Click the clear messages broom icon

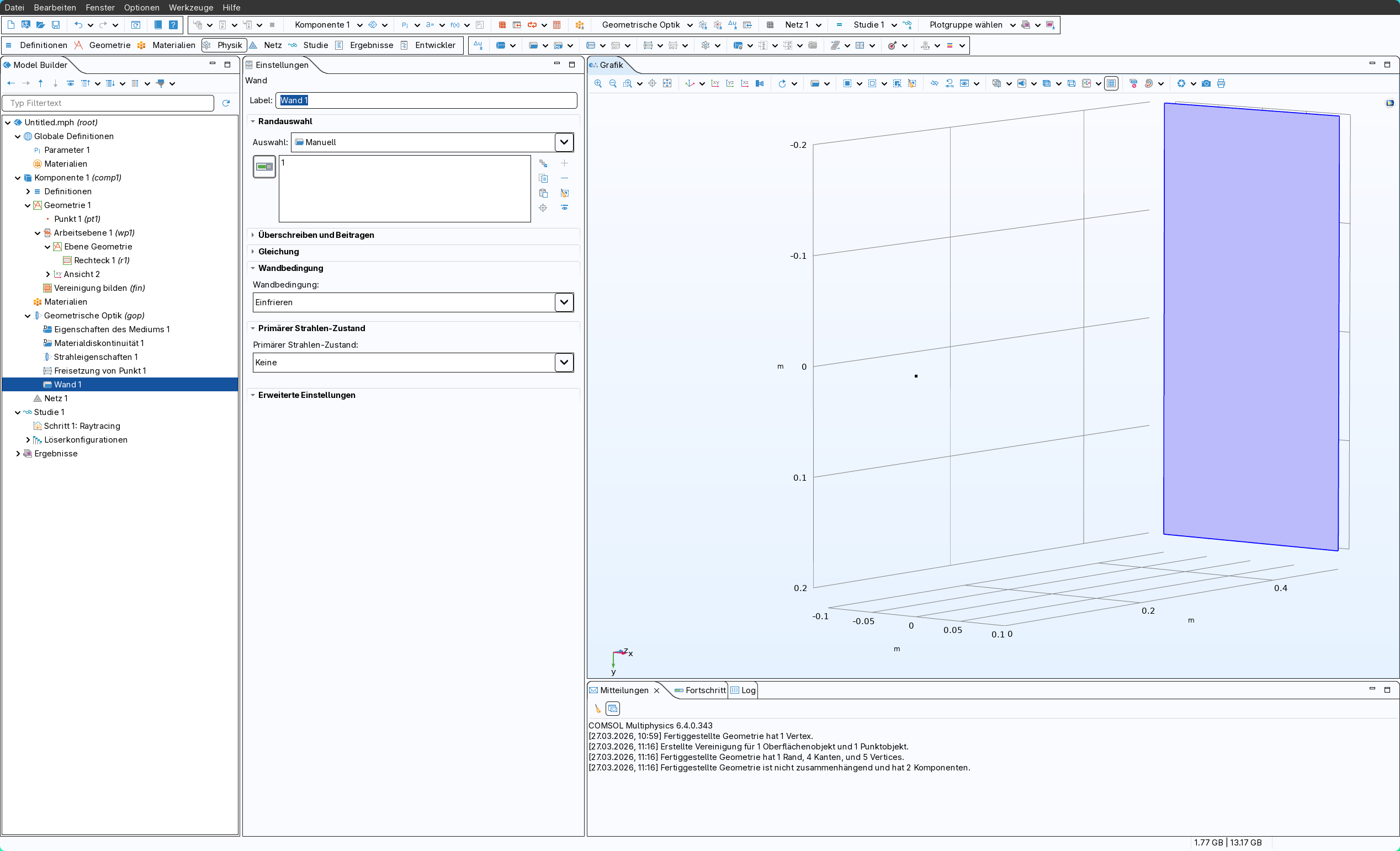(597, 709)
